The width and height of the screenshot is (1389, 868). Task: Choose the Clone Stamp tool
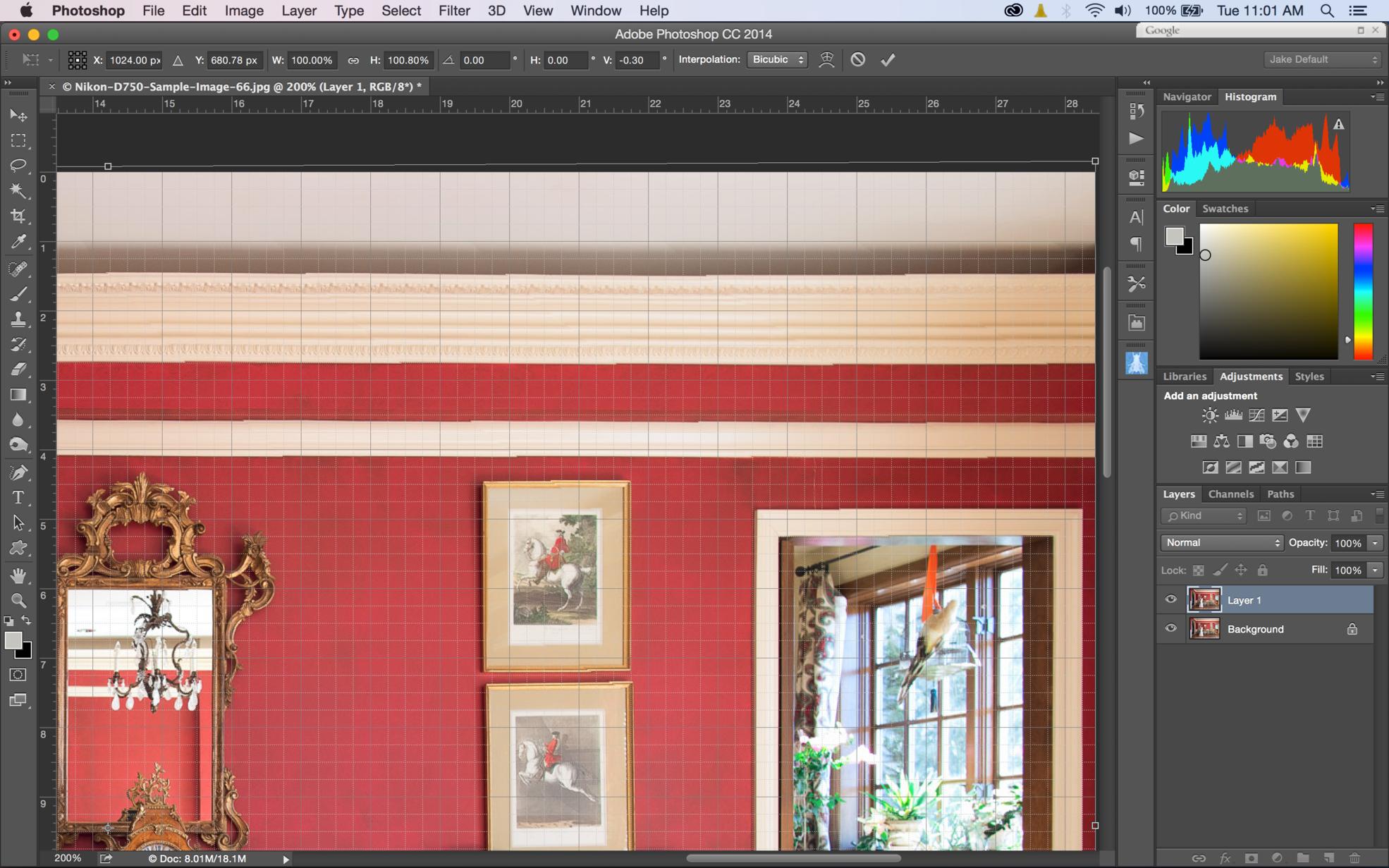click(x=18, y=319)
